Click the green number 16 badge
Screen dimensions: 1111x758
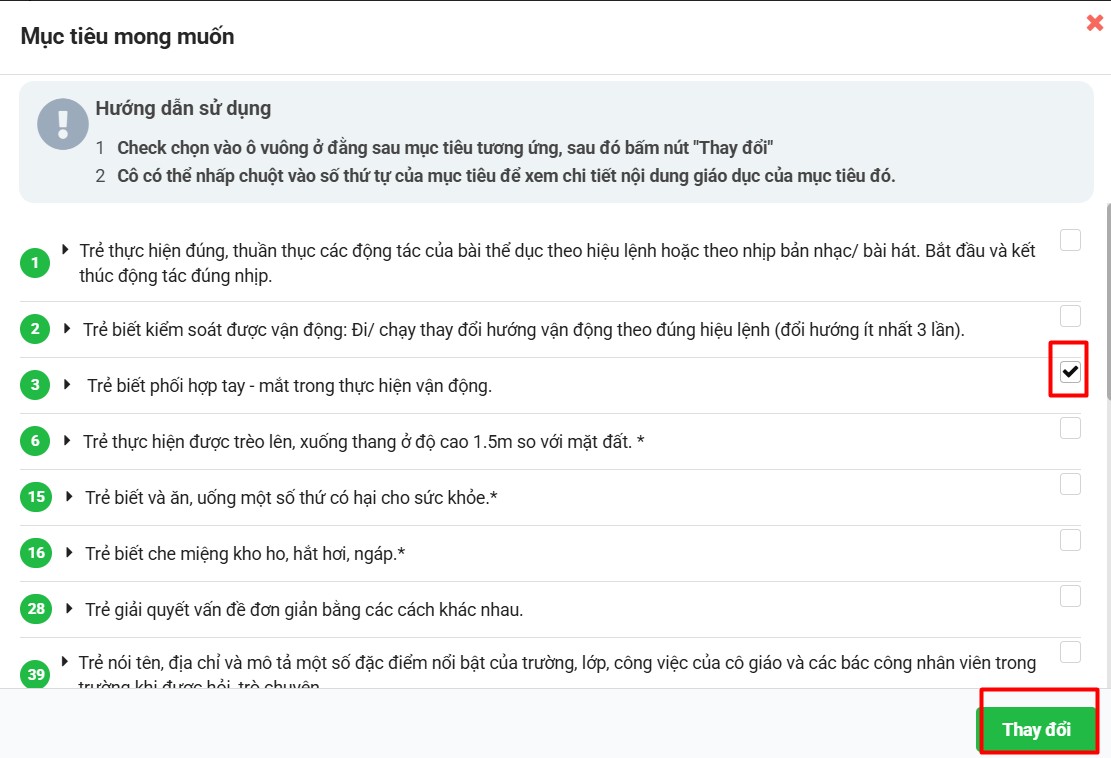[x=36, y=553]
